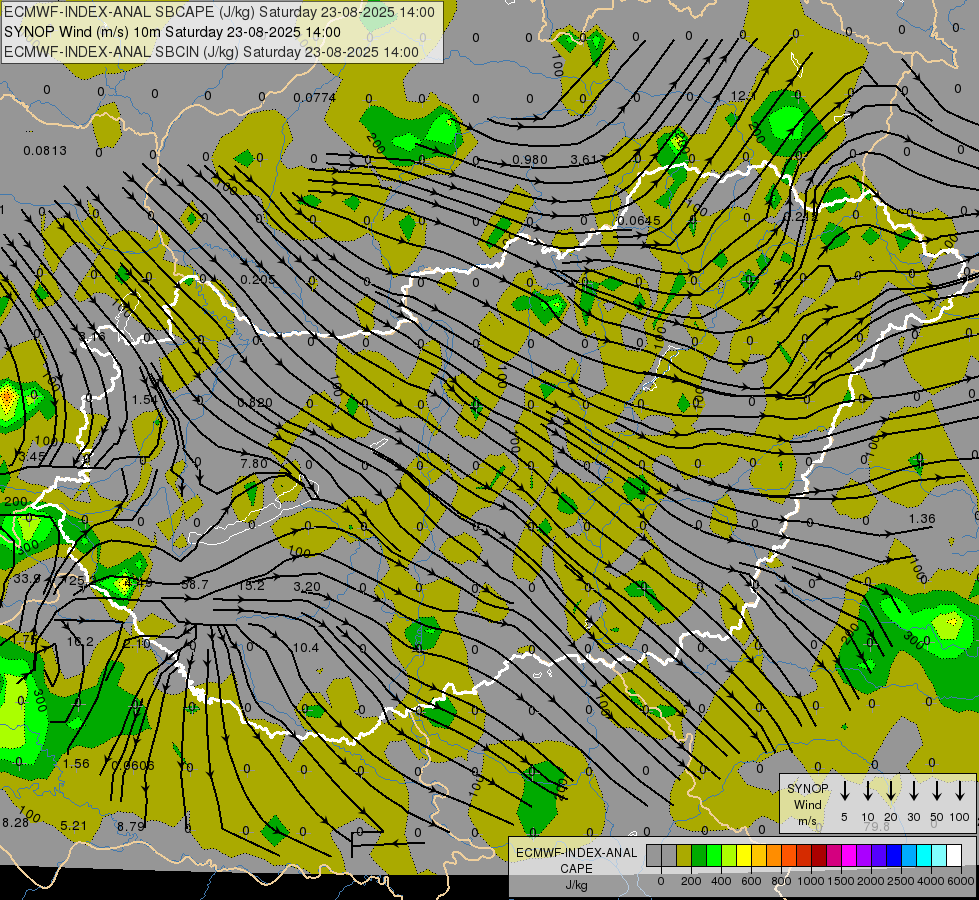The width and height of the screenshot is (979, 900).
Task: Select the dark green CAPE legend swatch
Action: pos(699,855)
